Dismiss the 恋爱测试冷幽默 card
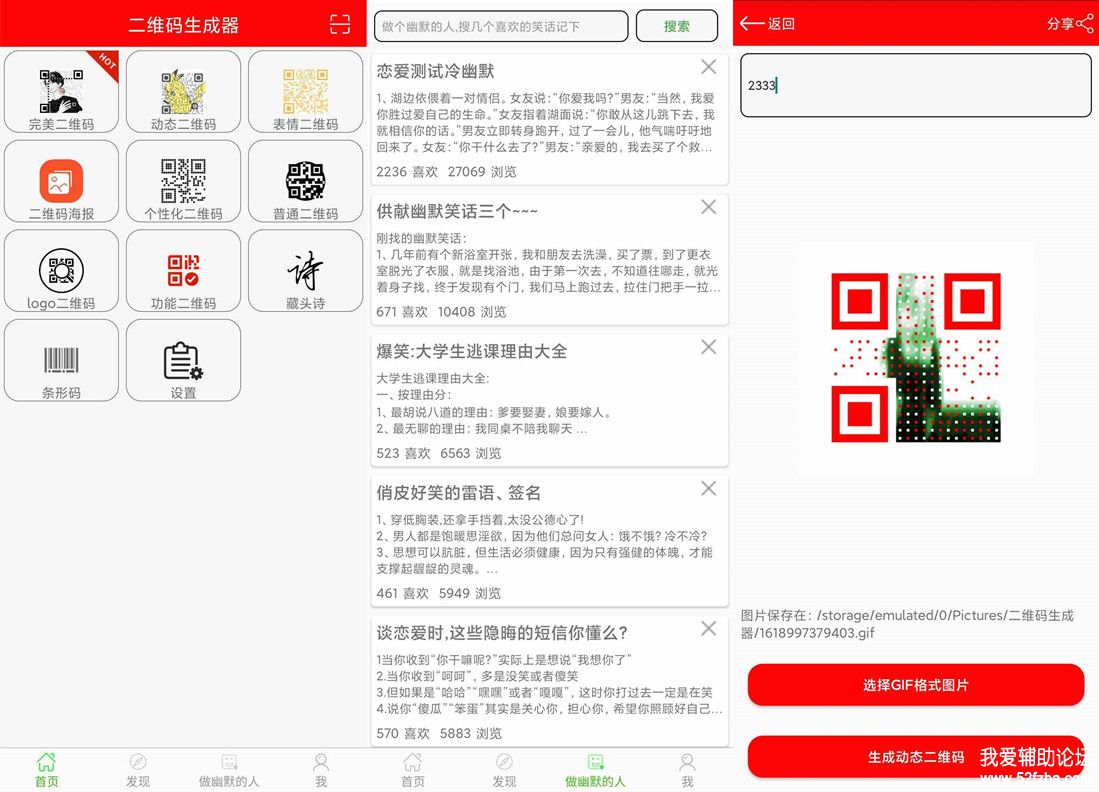Viewport: 1099px width, 792px height. (x=709, y=67)
